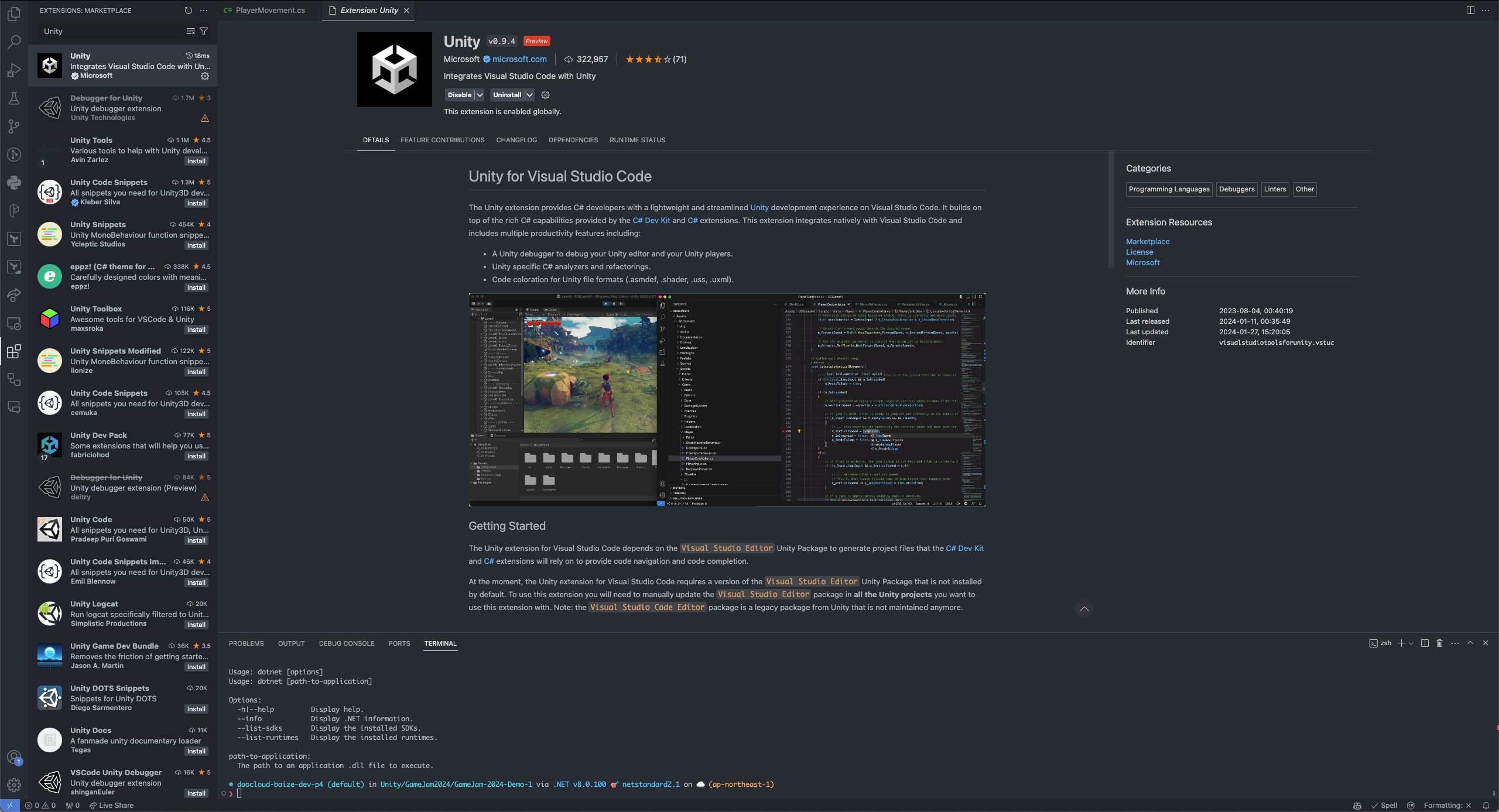1499x812 pixels.
Task: Open new terminal launch profile dropdown
Action: click(1411, 643)
